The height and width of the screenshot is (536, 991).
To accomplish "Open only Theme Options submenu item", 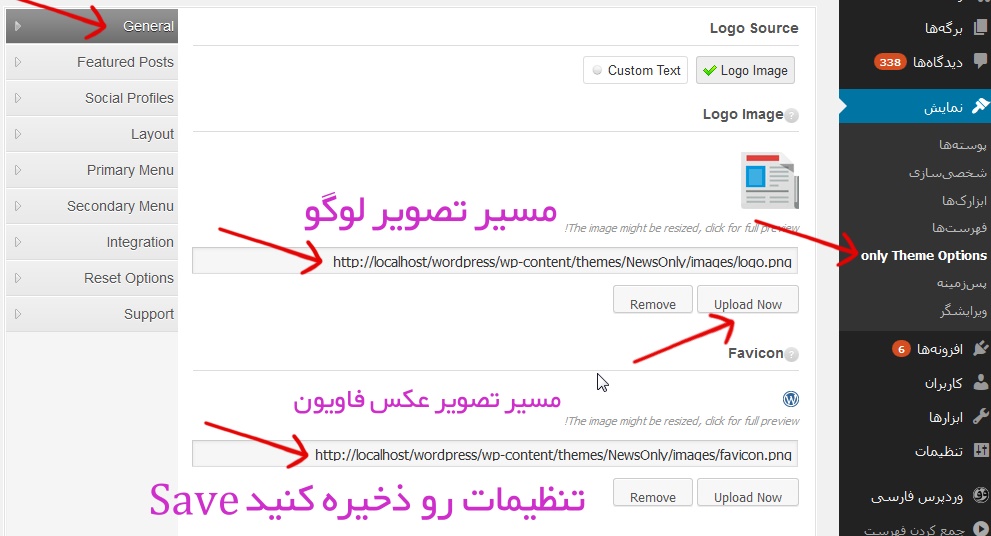I will click(923, 256).
